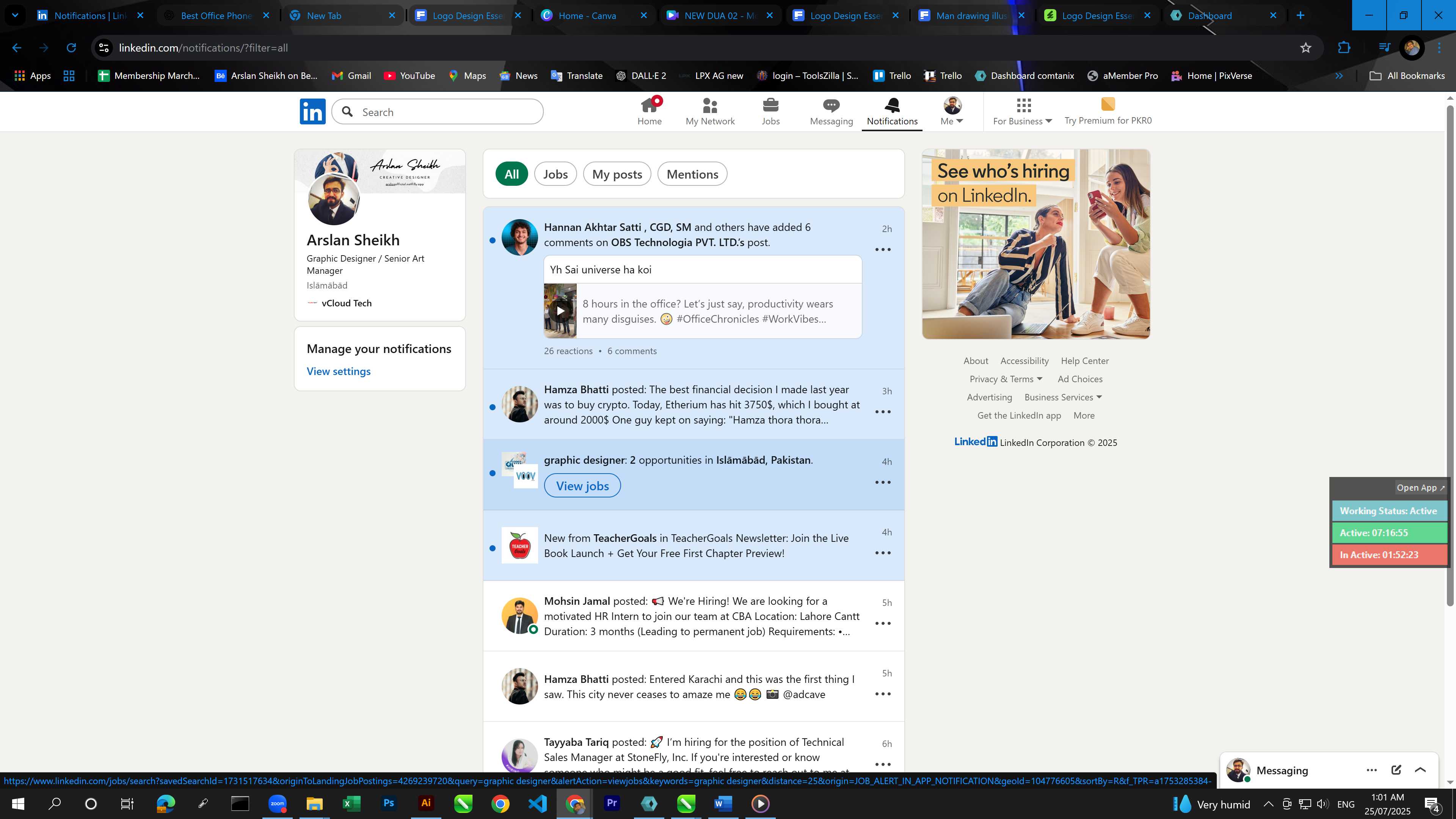Open Help Center footer link

pos(1085,361)
